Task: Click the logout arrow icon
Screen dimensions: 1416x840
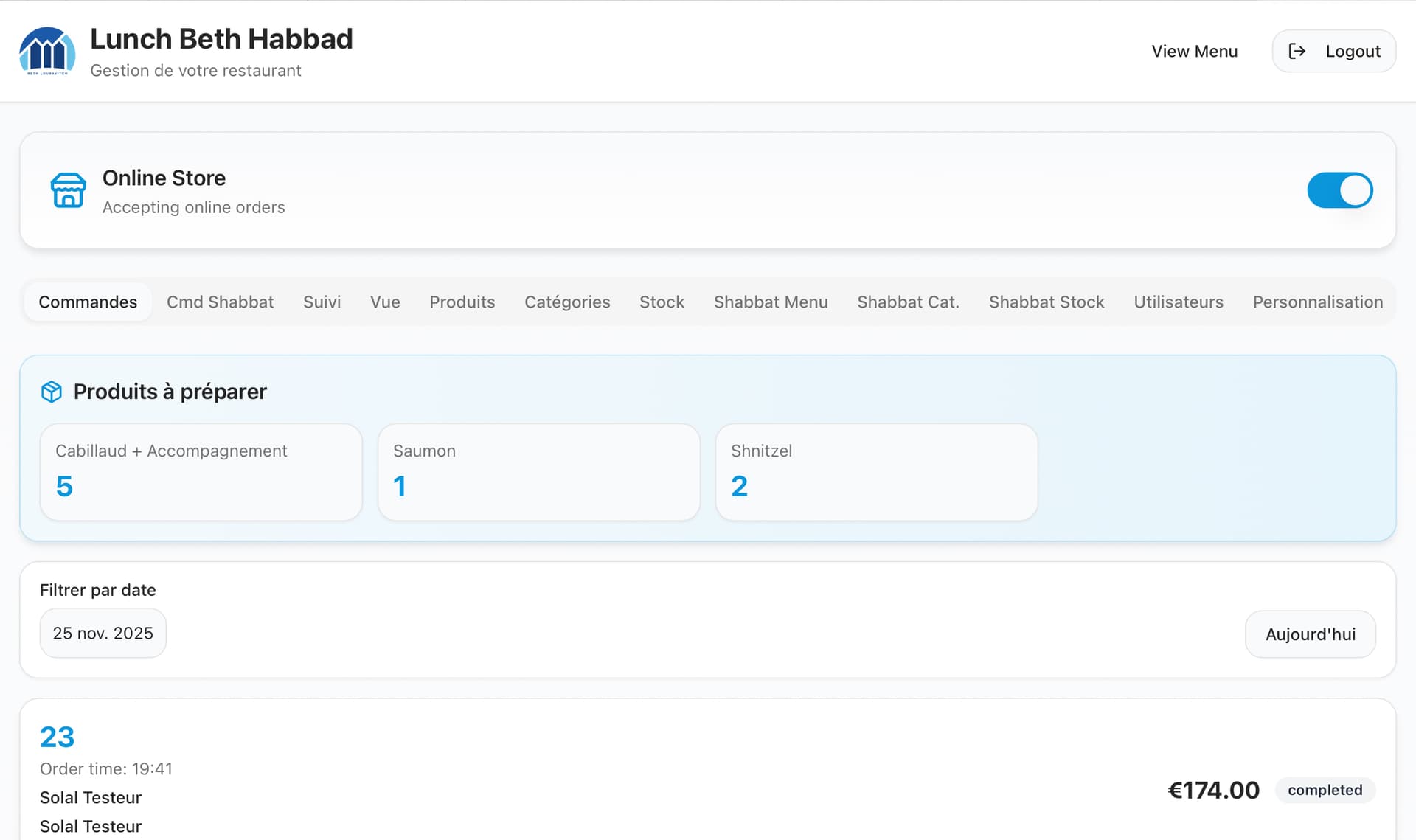Action: [x=1297, y=51]
